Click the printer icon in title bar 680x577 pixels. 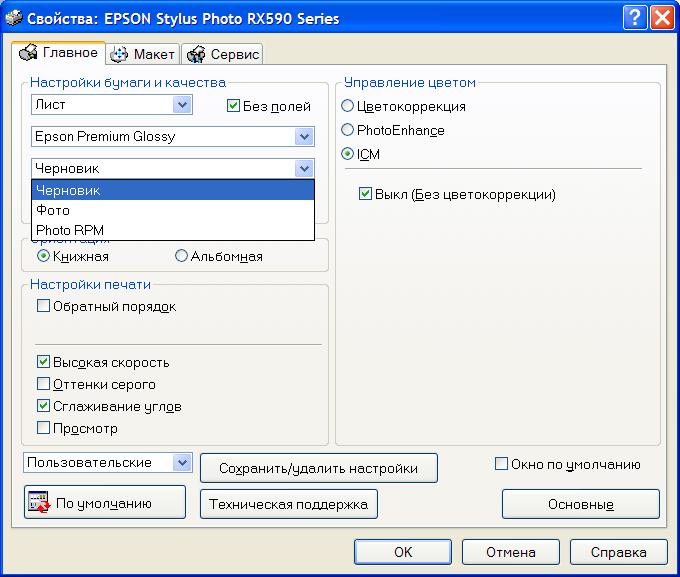[13, 18]
